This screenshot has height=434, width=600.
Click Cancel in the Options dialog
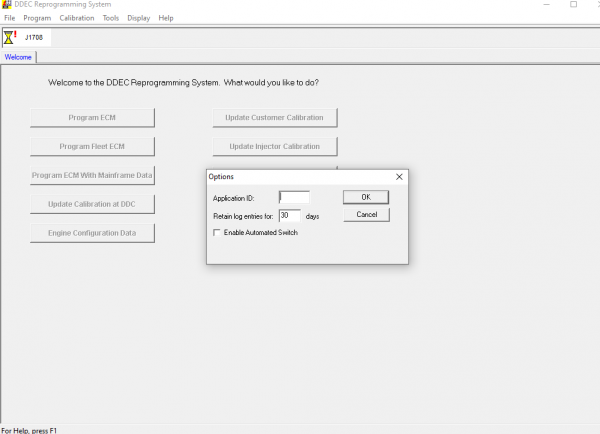[x=367, y=215]
